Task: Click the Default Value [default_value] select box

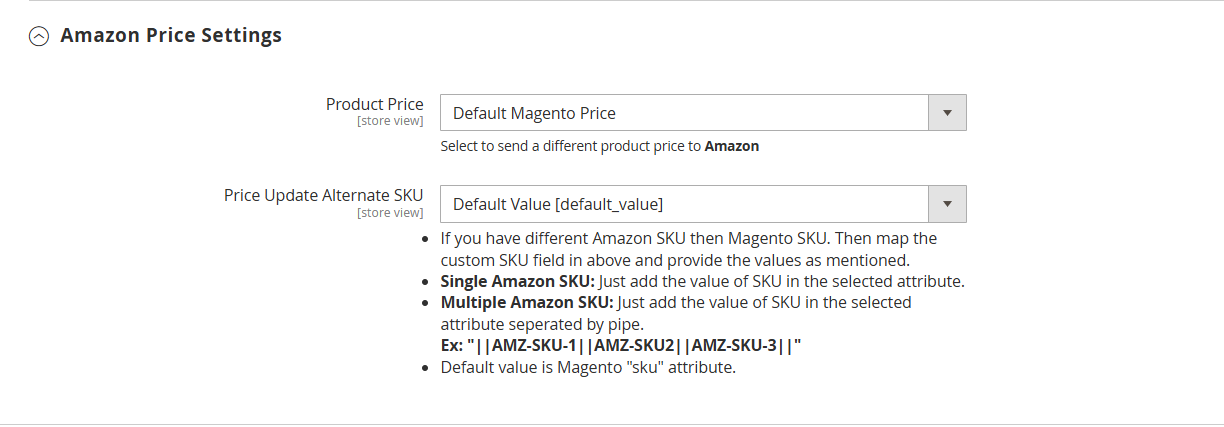Action: click(685, 204)
